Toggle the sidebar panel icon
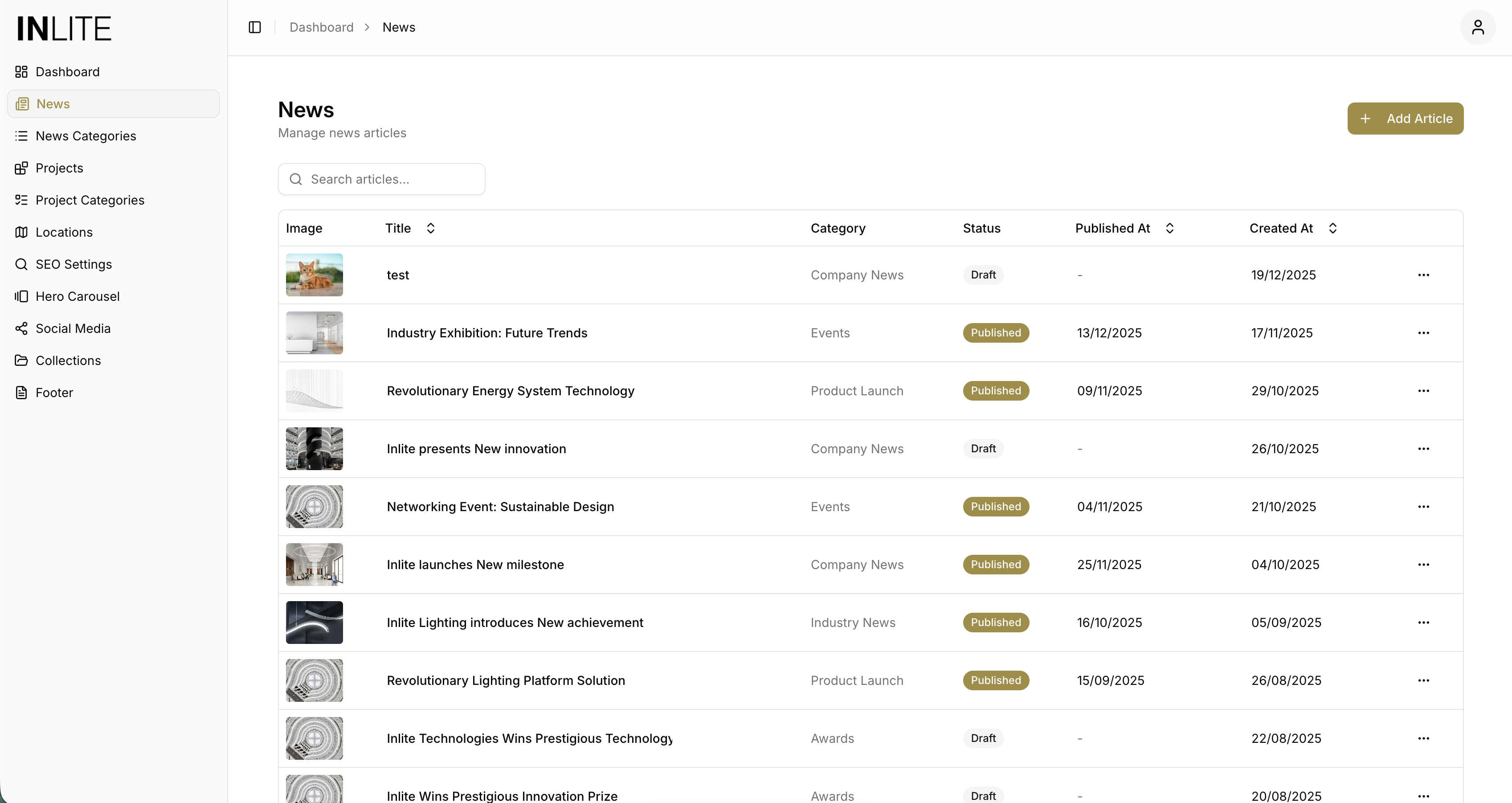This screenshot has width=1512, height=803. click(x=255, y=28)
